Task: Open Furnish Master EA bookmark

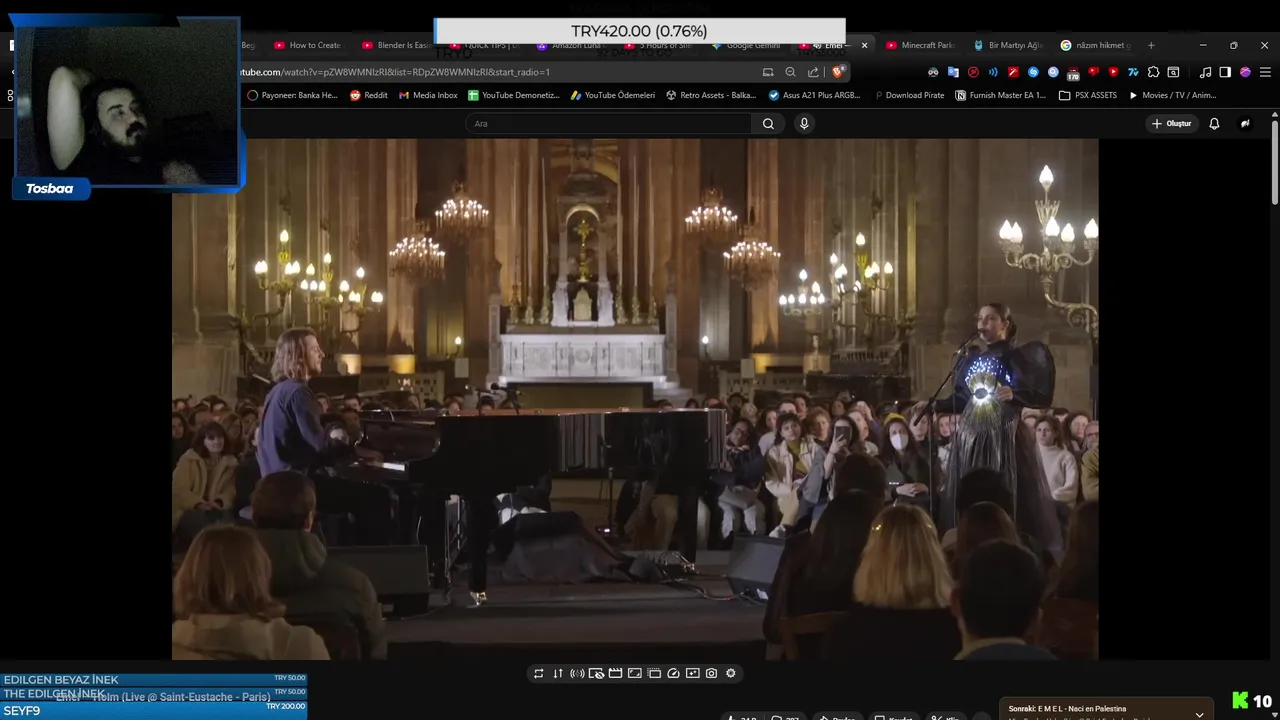Action: tap(1001, 95)
